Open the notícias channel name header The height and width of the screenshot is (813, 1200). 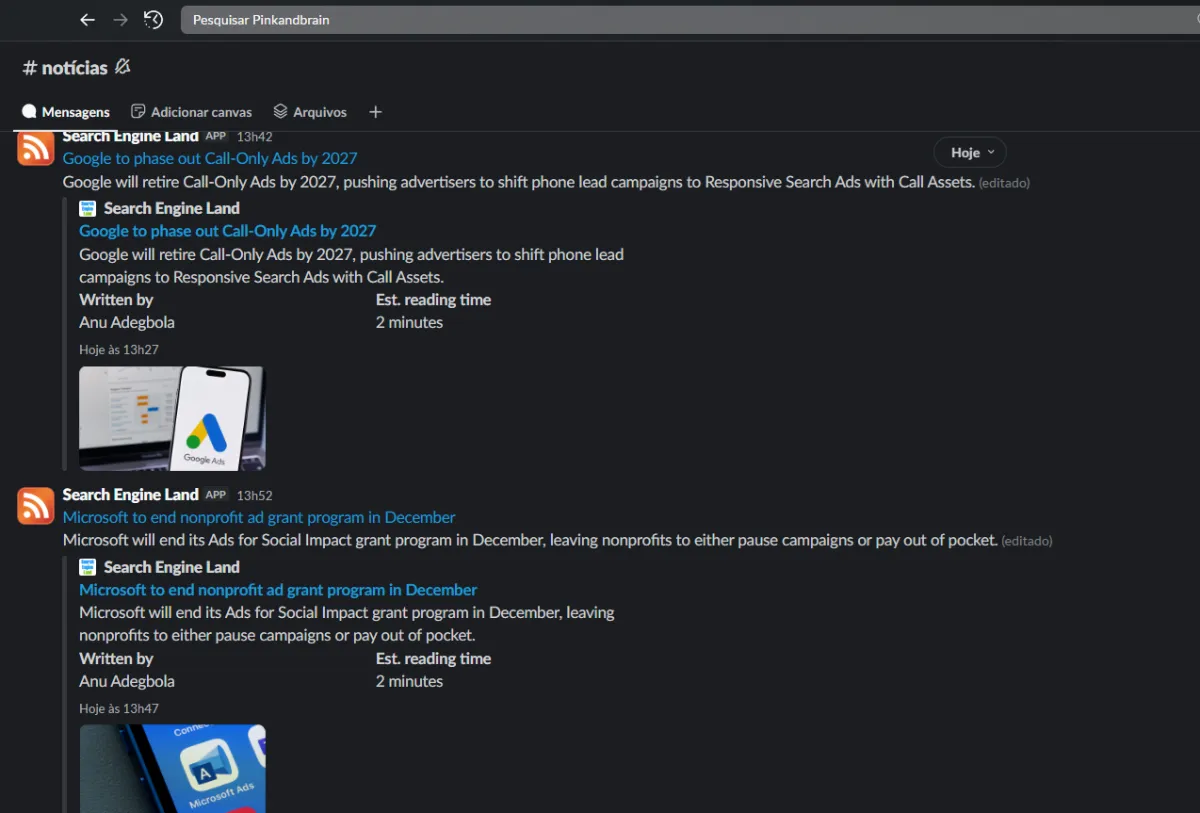point(65,68)
